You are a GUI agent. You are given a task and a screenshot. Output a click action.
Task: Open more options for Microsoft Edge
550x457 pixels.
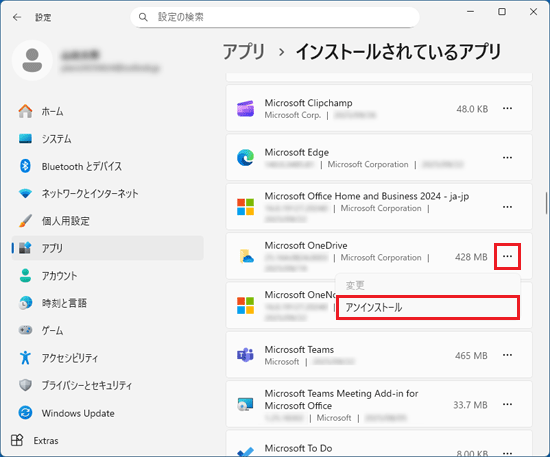[507, 158]
